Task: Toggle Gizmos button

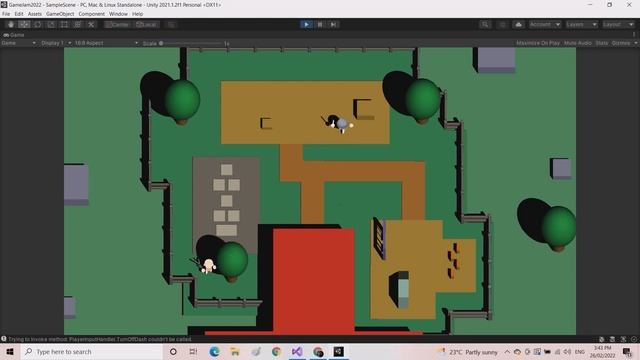Action: (x=621, y=43)
